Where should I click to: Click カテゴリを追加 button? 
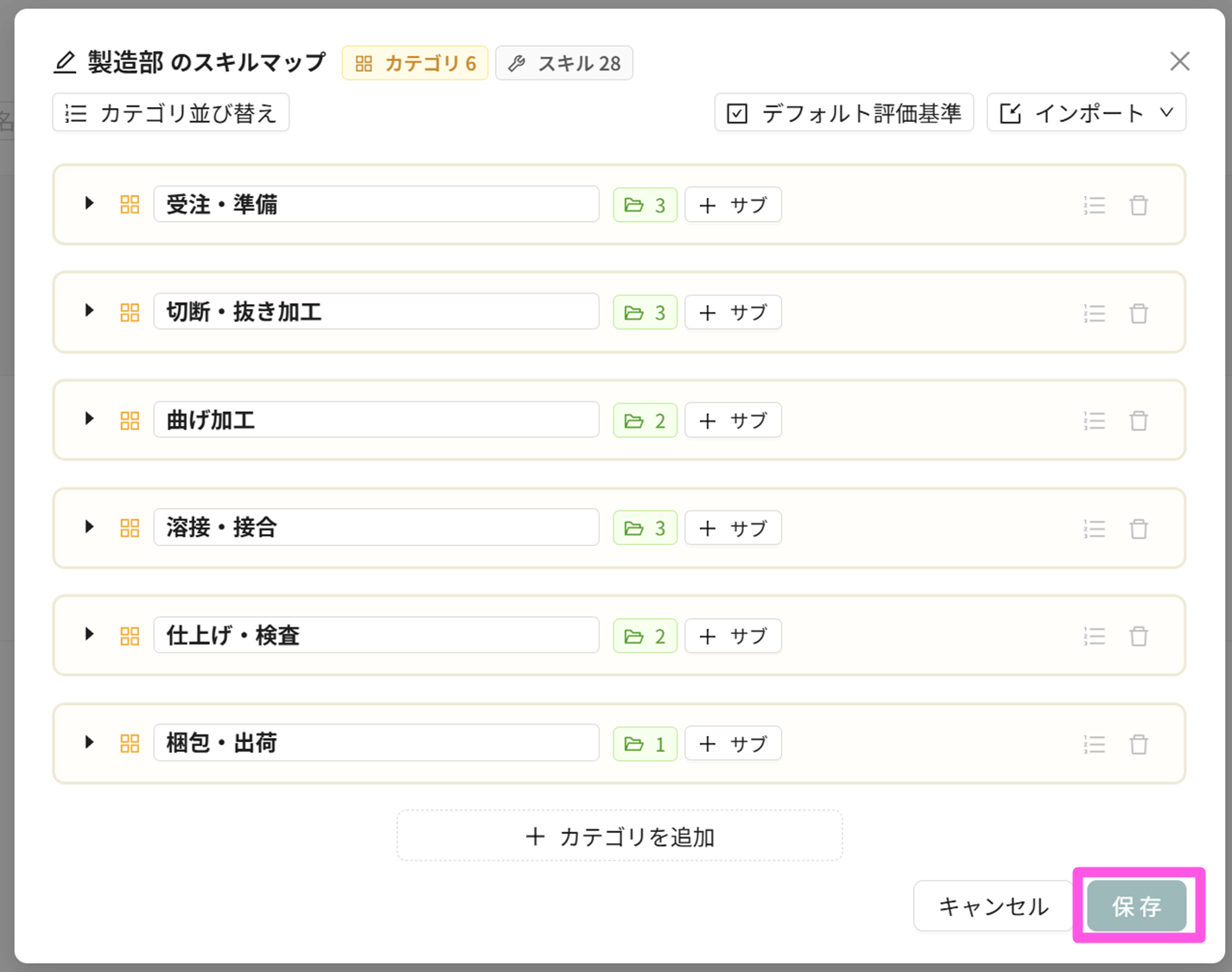click(x=619, y=836)
